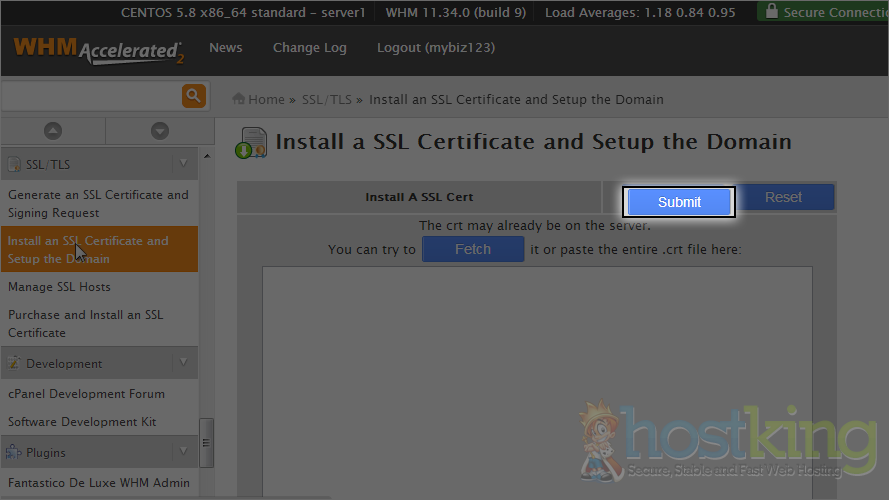Toggle the Plugins section arrow
Viewport: 889px width, 500px height.
[x=182, y=452]
